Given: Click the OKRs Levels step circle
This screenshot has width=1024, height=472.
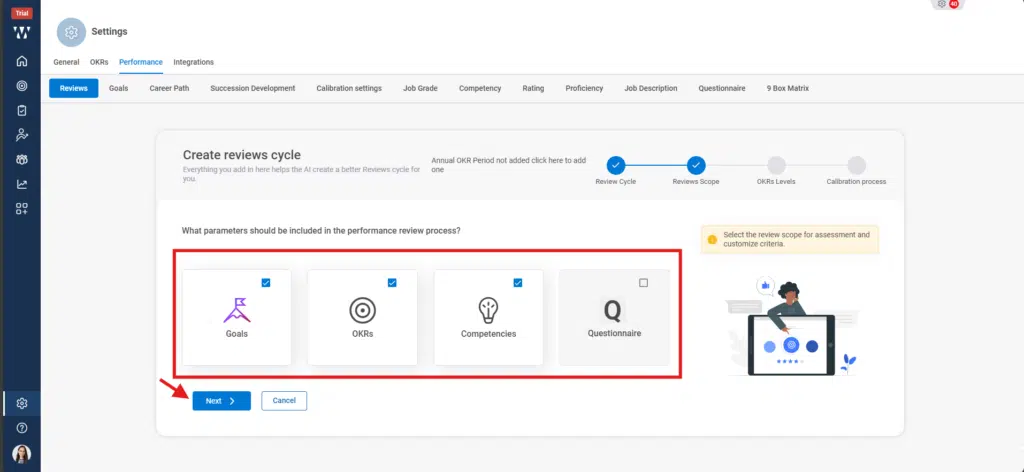Looking at the screenshot, I should [776, 165].
